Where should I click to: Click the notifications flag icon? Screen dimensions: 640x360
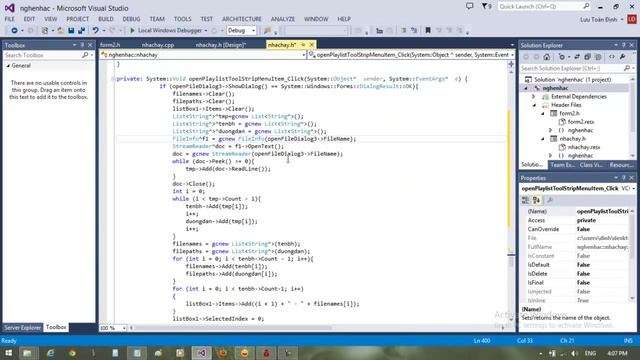[x=484, y=7]
